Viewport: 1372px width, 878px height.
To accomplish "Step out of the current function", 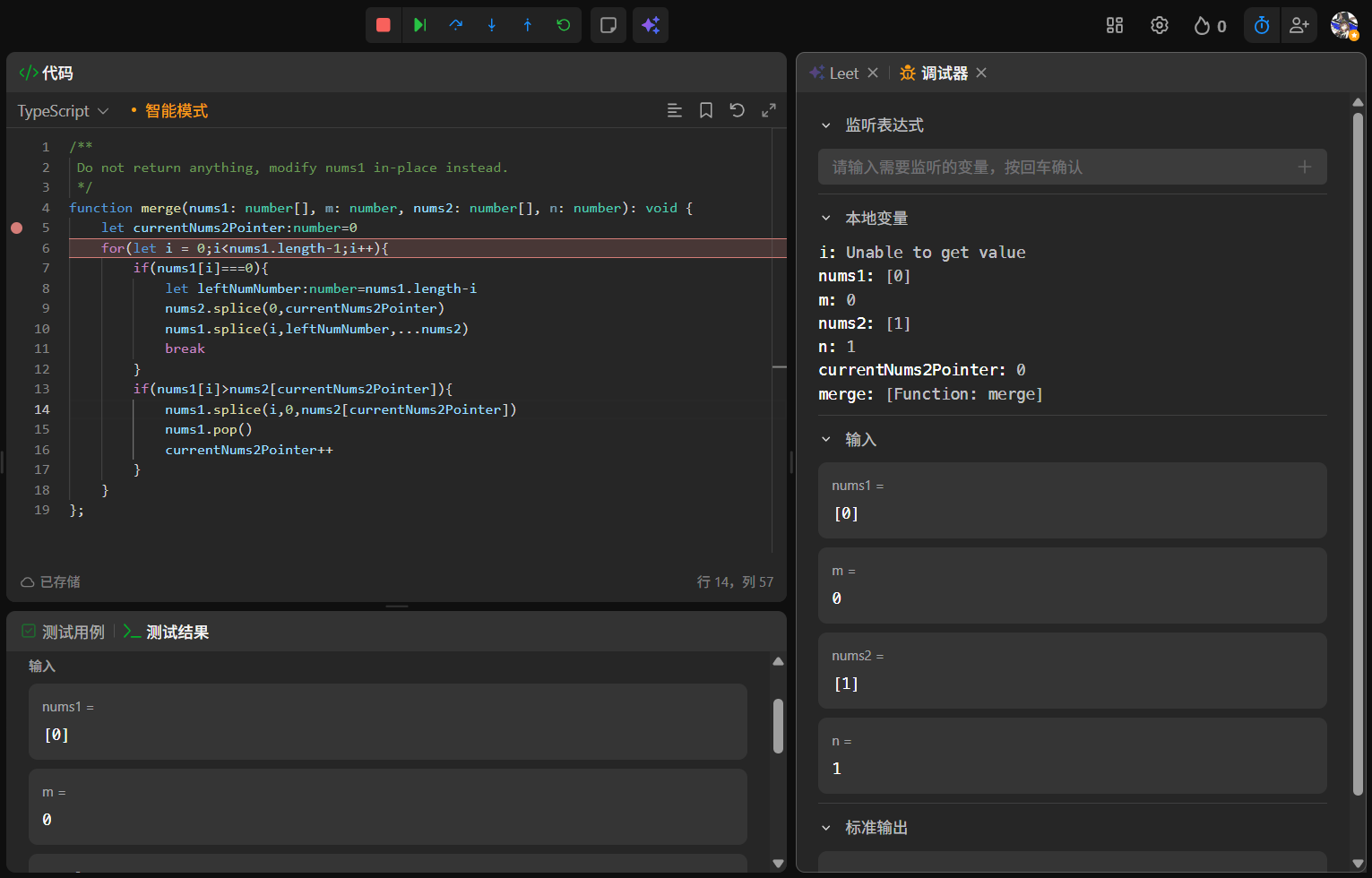I will click(528, 25).
